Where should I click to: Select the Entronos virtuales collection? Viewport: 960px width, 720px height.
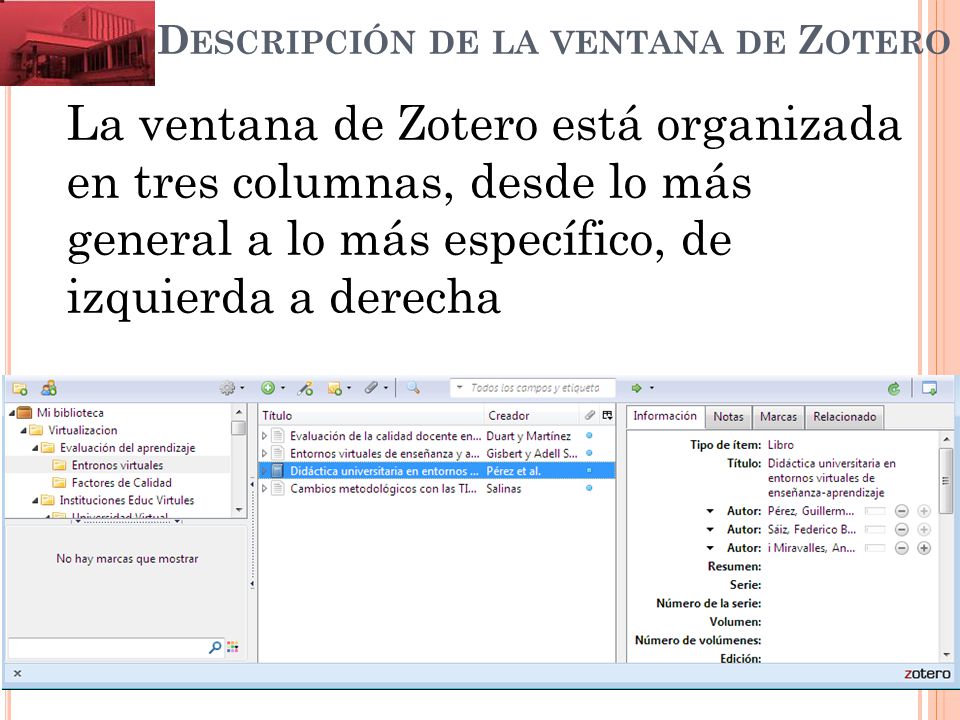pos(118,465)
